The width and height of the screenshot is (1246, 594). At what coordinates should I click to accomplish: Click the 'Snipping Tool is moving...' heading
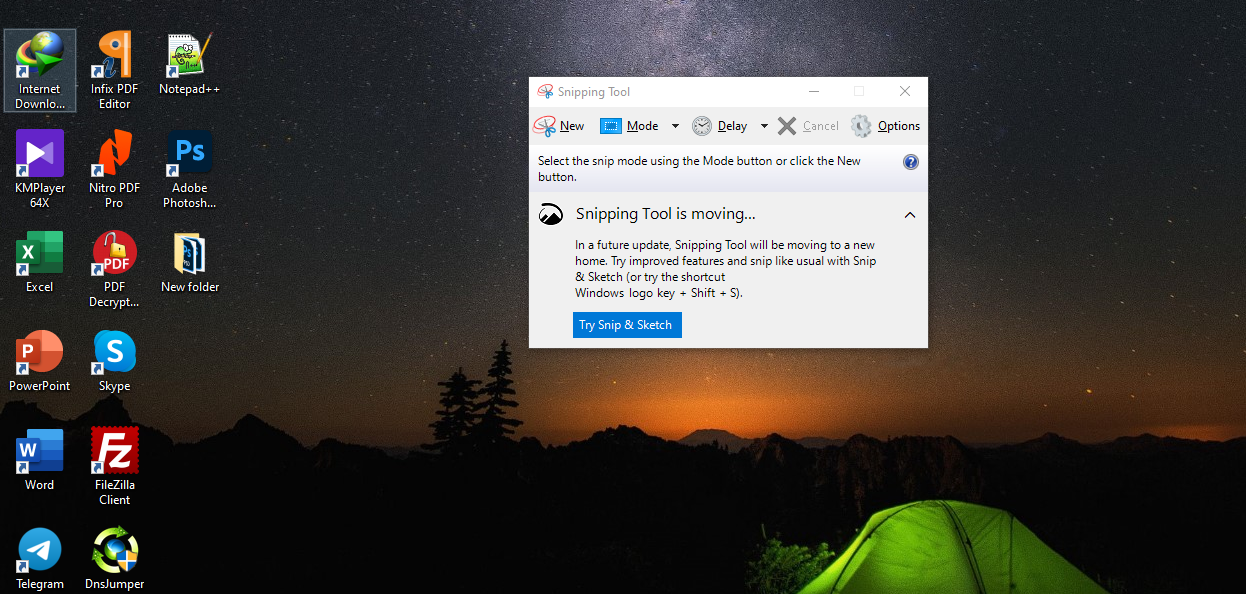[x=665, y=214]
